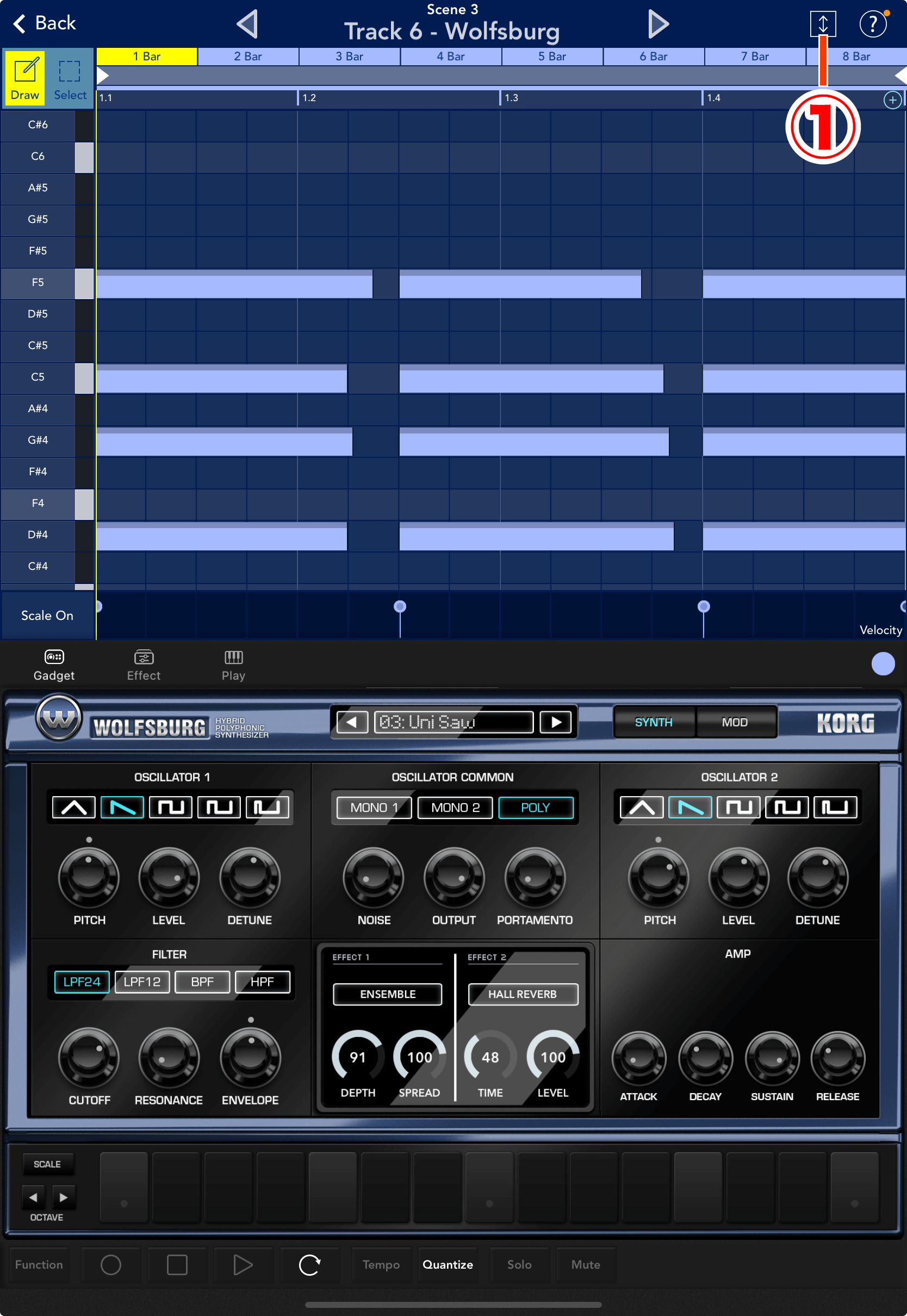Select HPF filter type
The width and height of the screenshot is (907, 1316).
click(262, 982)
